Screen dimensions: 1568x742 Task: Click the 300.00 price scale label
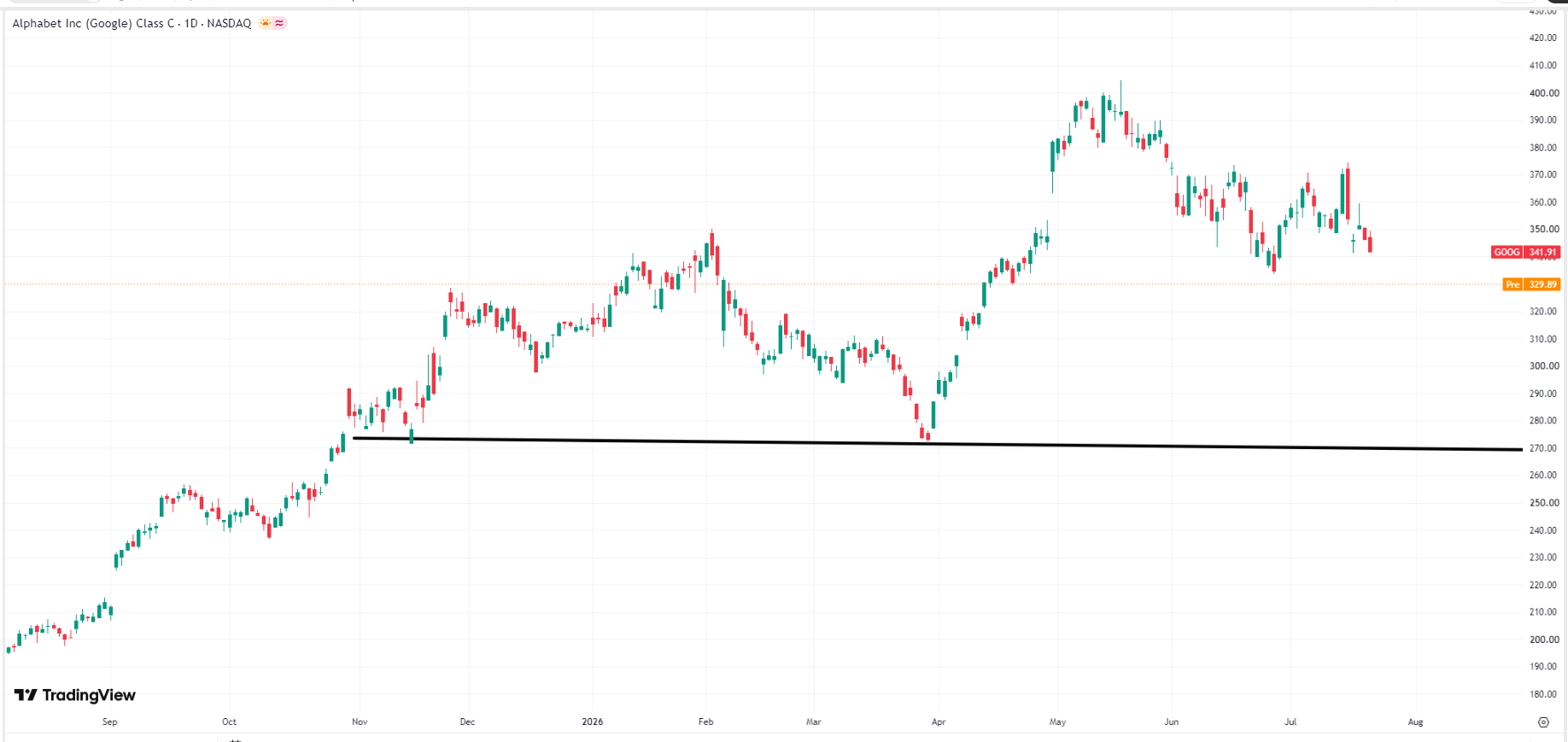(x=1544, y=366)
